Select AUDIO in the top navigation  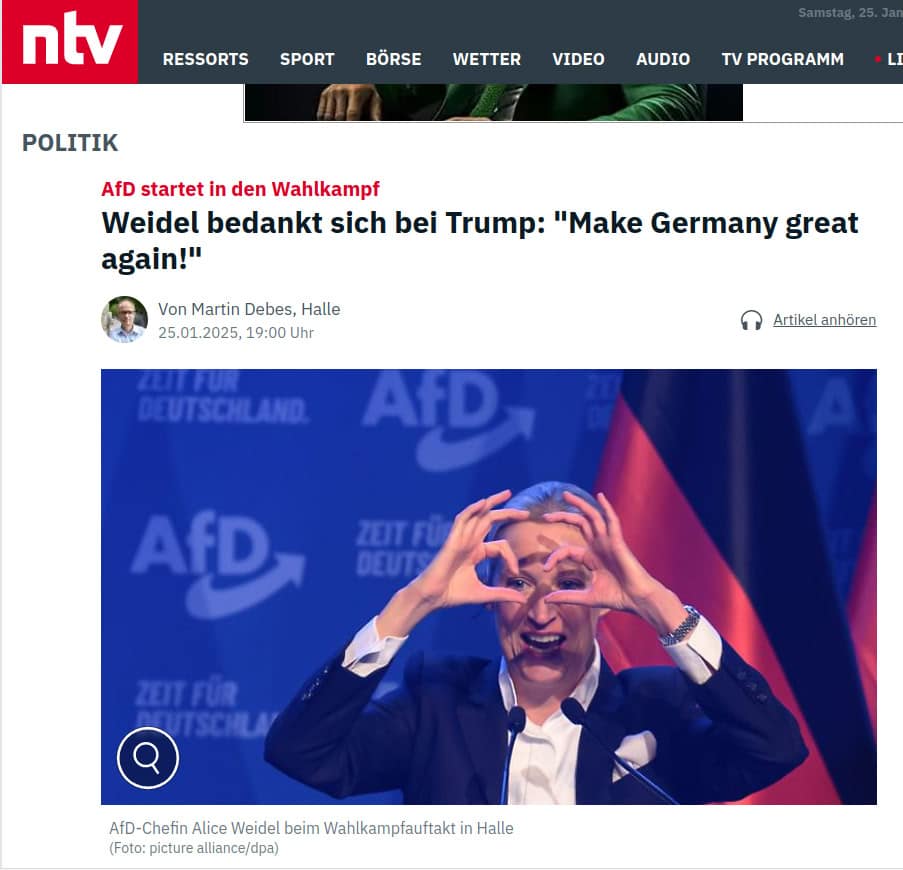(x=663, y=59)
